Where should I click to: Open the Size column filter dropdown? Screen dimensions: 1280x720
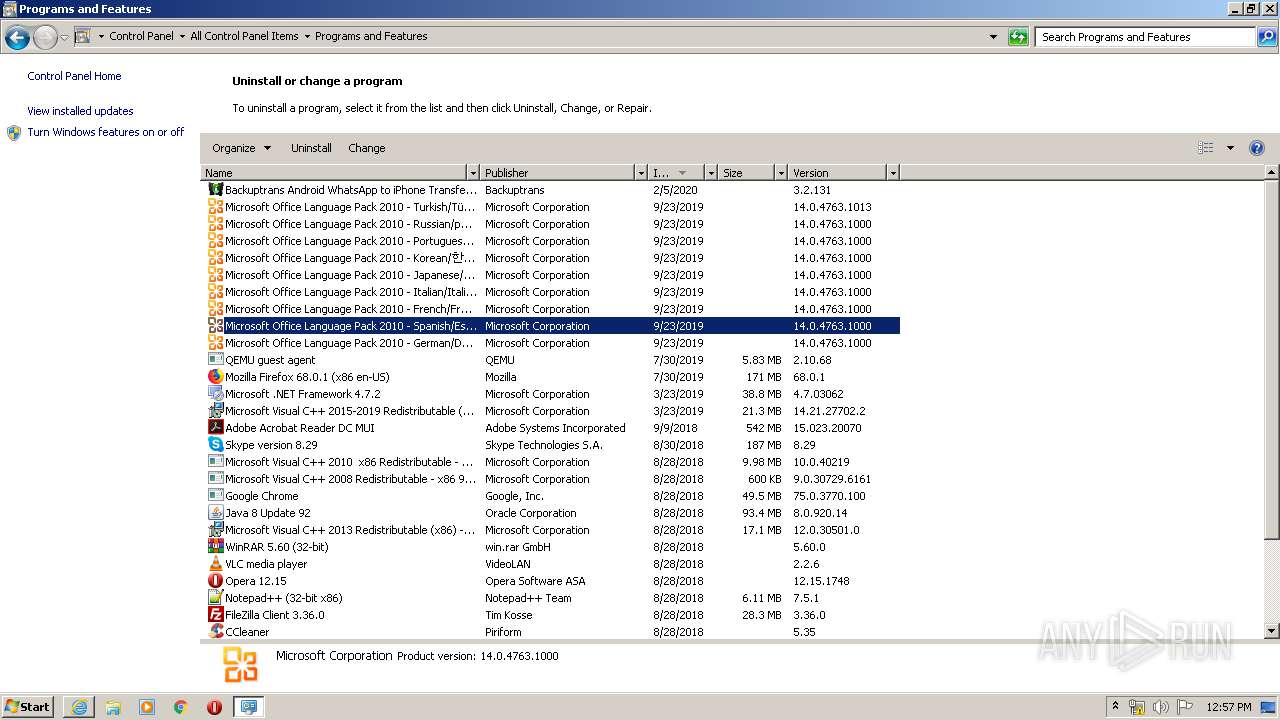point(781,173)
